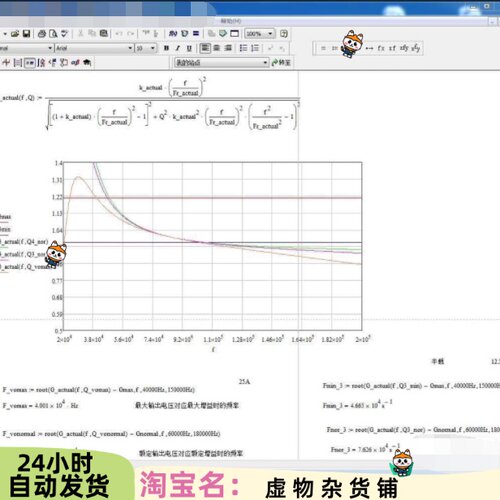Run the spelling check icon

coord(64,34)
